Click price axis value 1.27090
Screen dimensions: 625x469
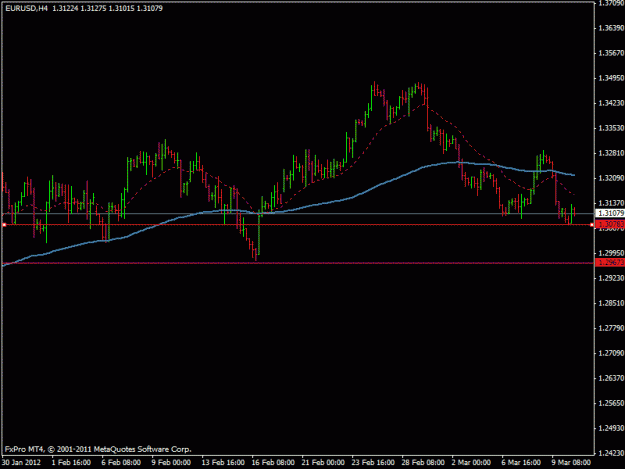pos(611,353)
